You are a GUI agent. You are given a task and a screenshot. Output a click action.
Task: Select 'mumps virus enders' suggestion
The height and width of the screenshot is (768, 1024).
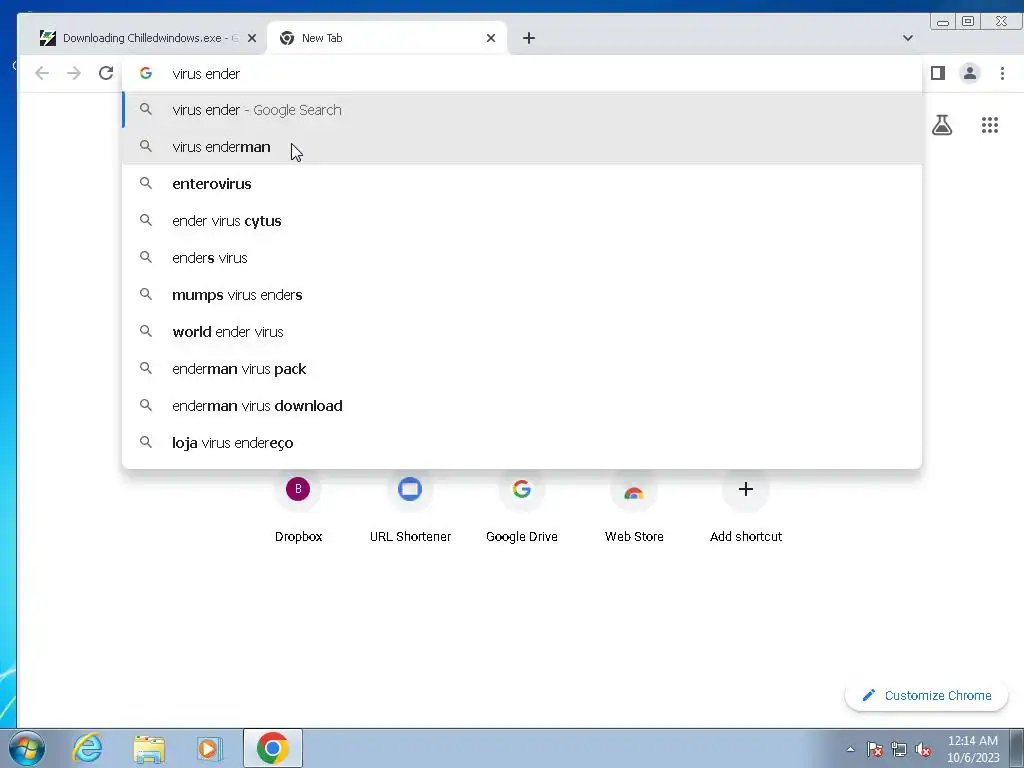click(x=522, y=295)
